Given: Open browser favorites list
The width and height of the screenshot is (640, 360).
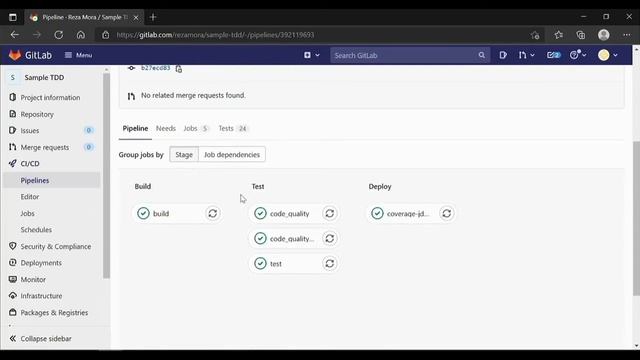Looking at the screenshot, I should [x=559, y=35].
